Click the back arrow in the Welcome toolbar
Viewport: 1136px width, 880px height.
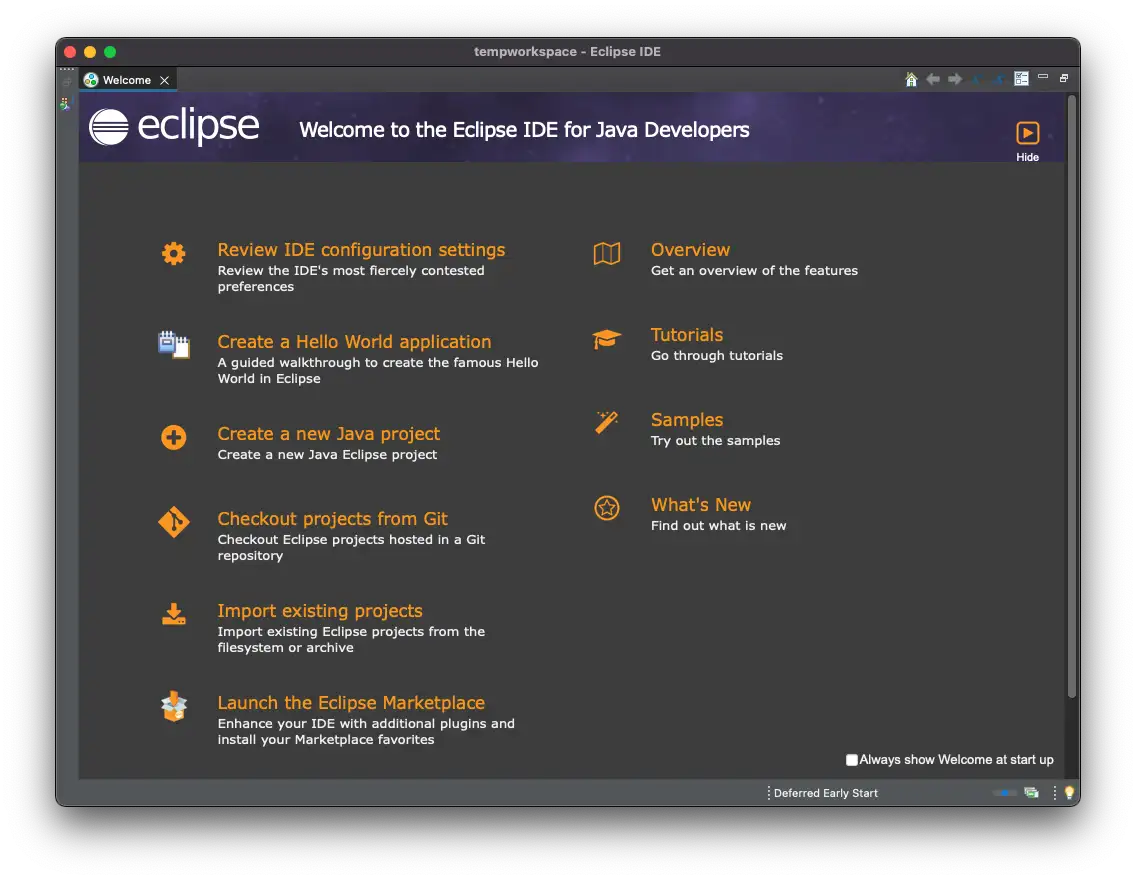point(933,79)
